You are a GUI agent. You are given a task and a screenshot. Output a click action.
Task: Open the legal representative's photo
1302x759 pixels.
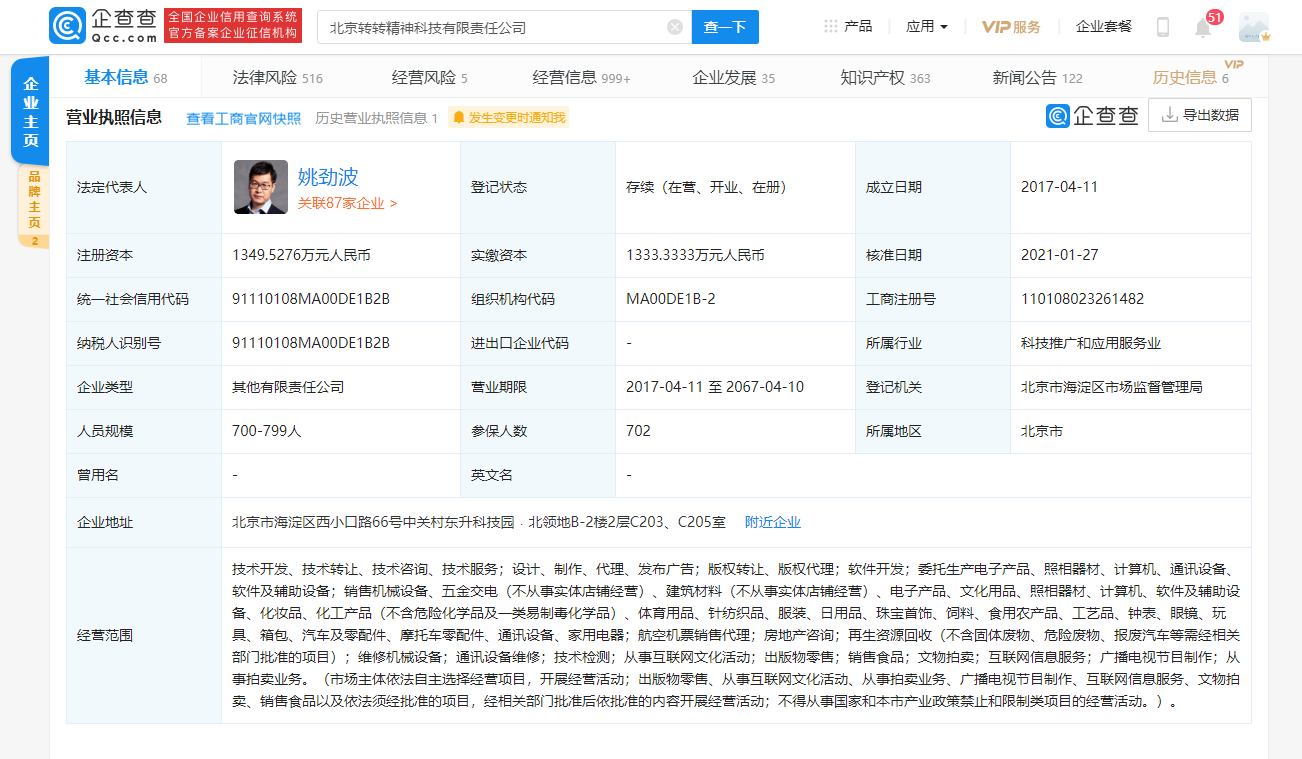pyautogui.click(x=261, y=187)
